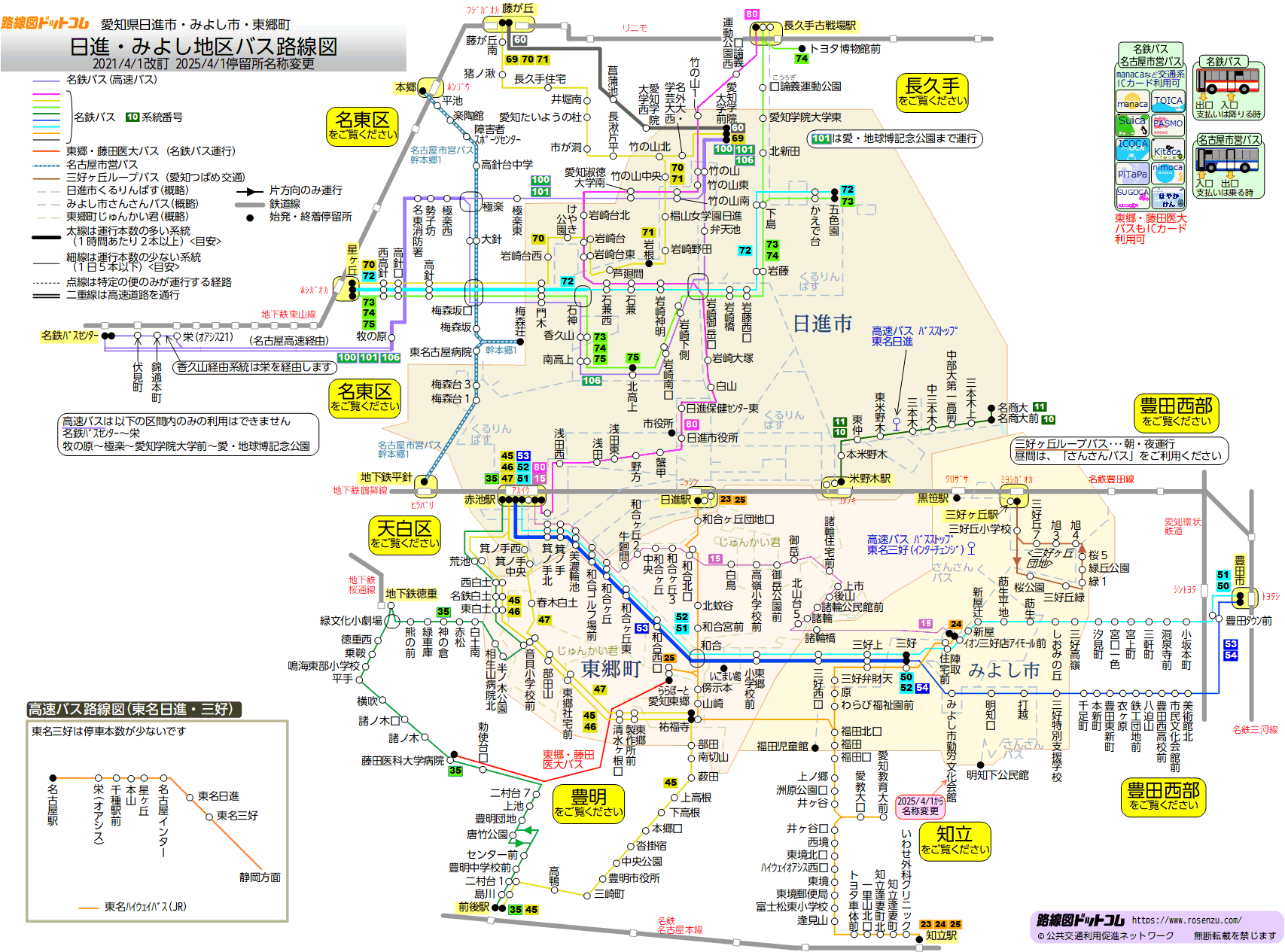The image size is (1285, 952).
Task: Click the 日進市 city name label
Action: pos(823,324)
